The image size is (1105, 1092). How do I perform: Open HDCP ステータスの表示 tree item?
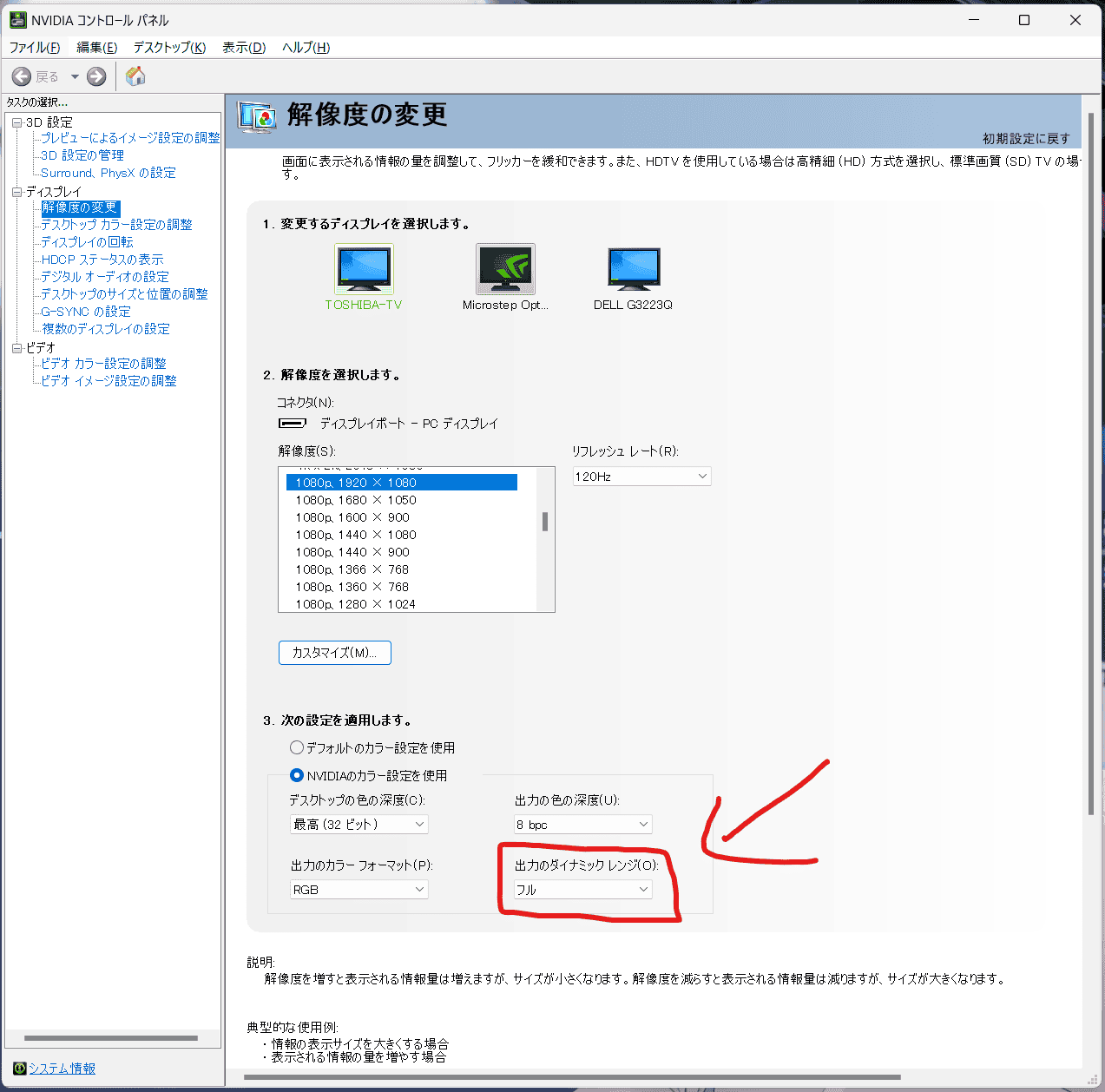[102, 260]
